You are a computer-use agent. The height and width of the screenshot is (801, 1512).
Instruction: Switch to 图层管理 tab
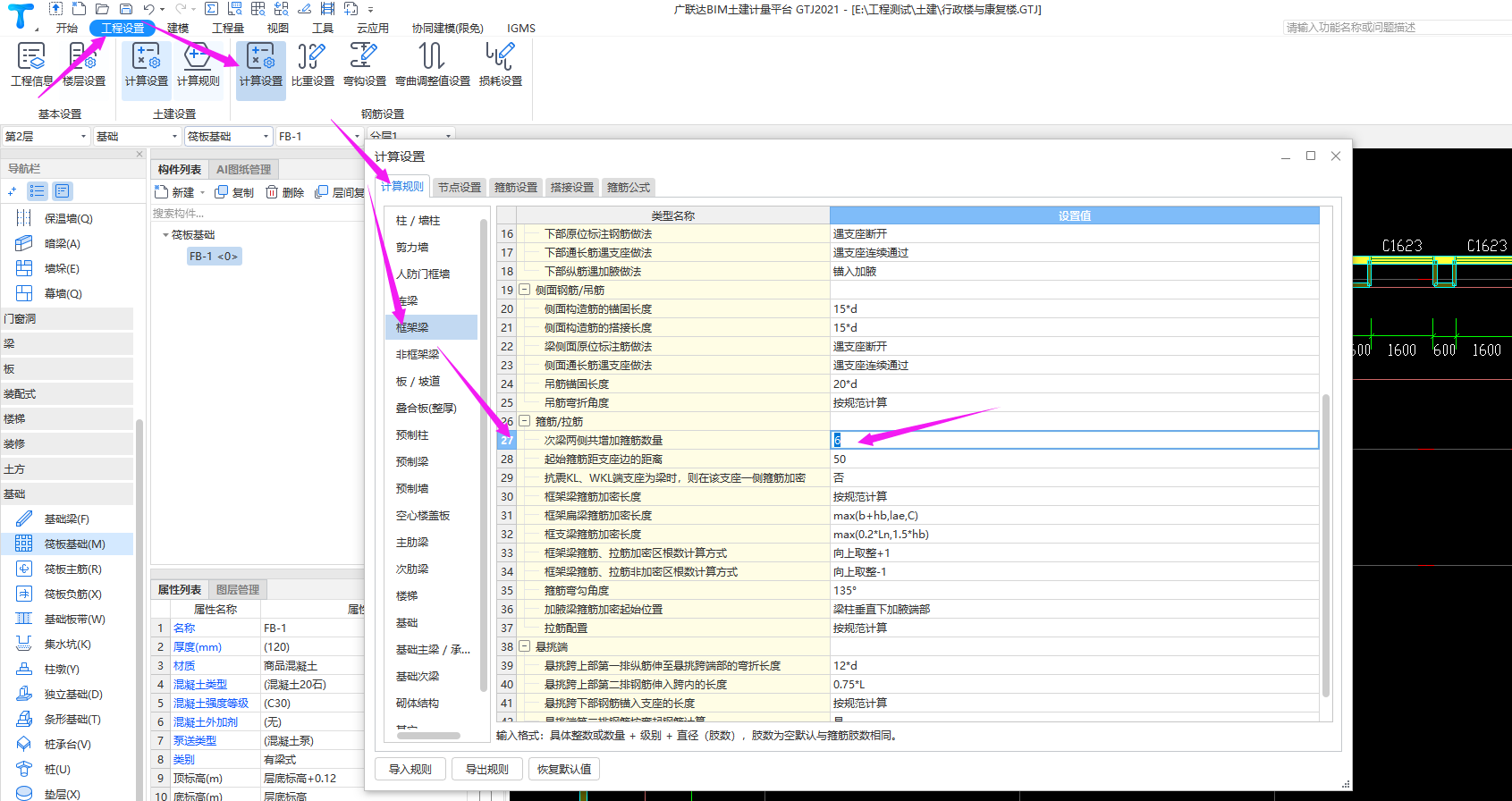[238, 589]
